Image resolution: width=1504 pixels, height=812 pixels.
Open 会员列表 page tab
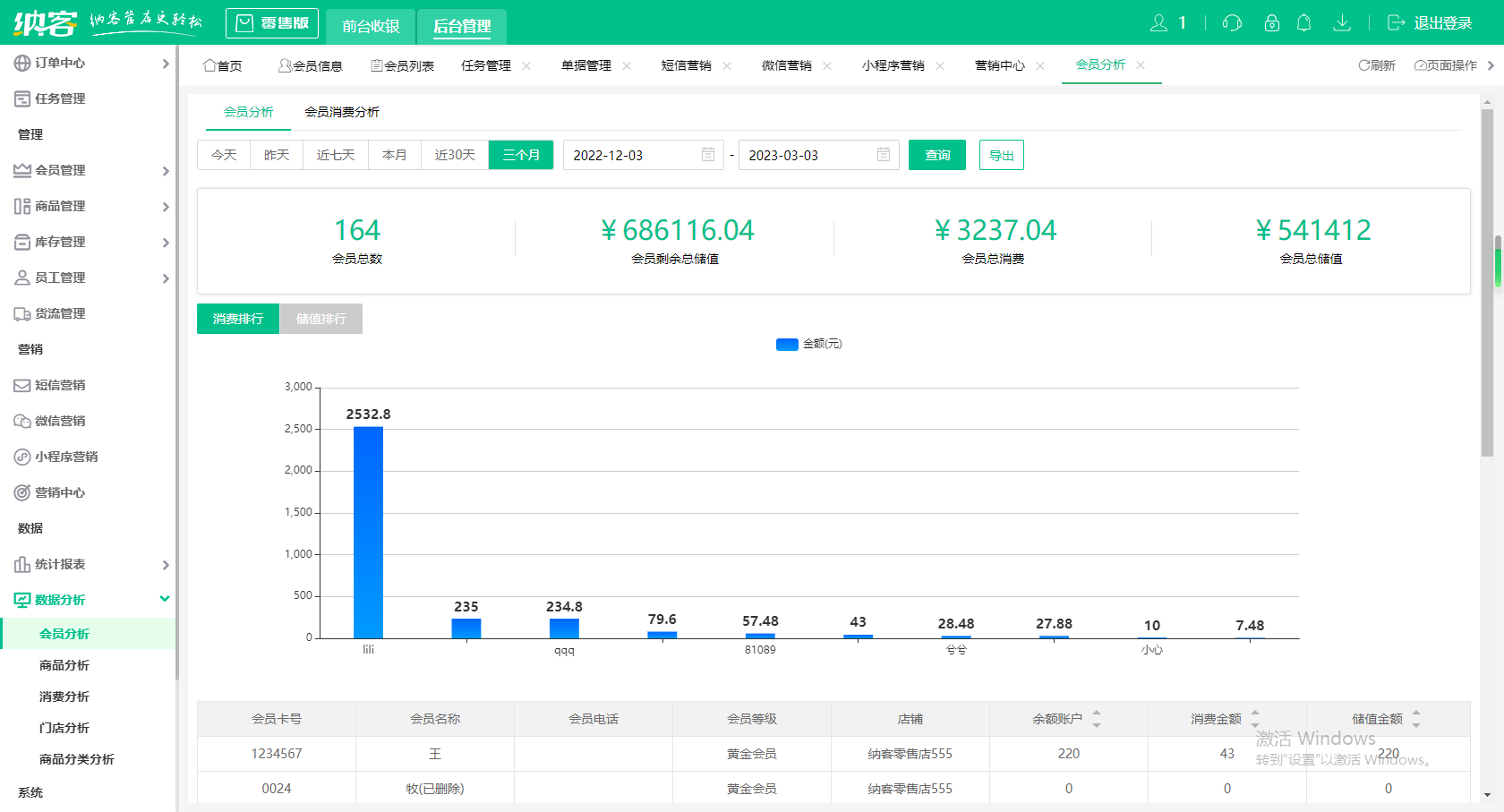tap(403, 65)
